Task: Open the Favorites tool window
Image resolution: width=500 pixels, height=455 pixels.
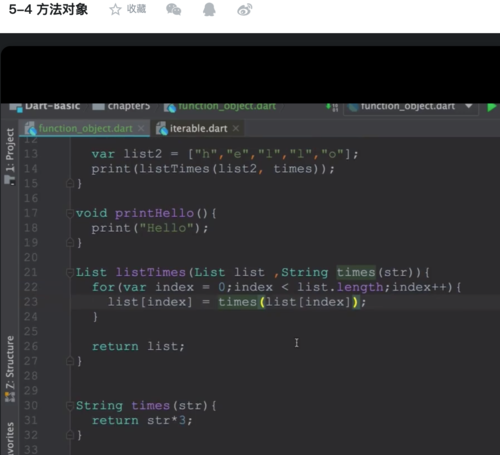Action: (x=10, y=438)
